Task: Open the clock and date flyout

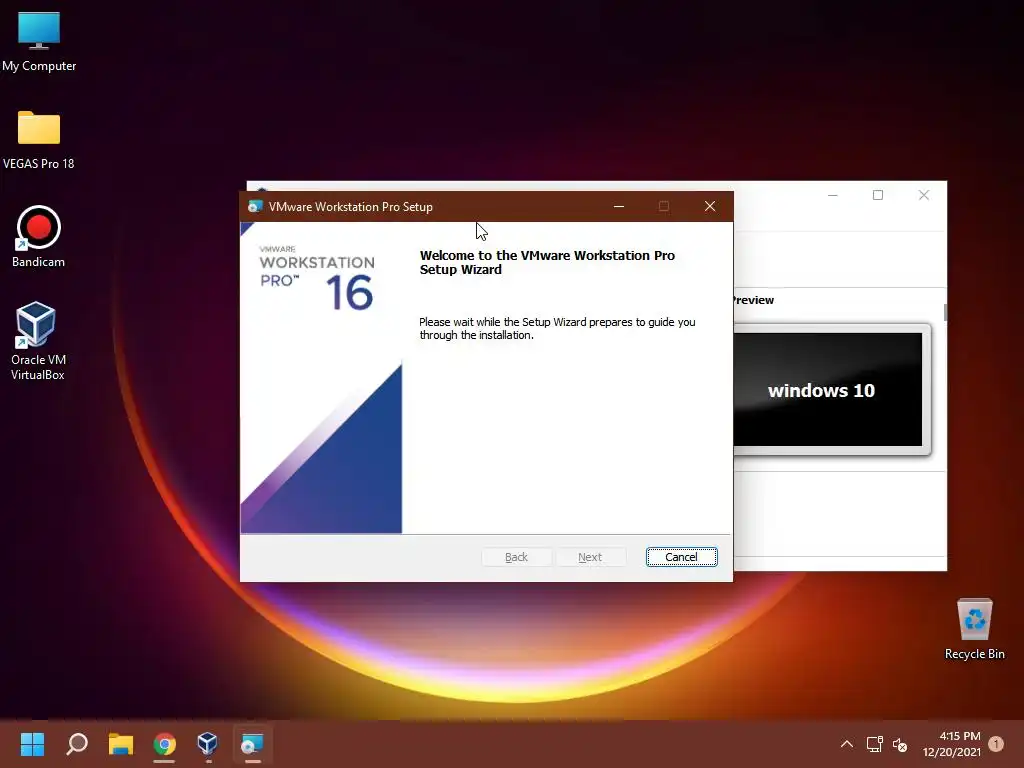Action: click(x=951, y=744)
